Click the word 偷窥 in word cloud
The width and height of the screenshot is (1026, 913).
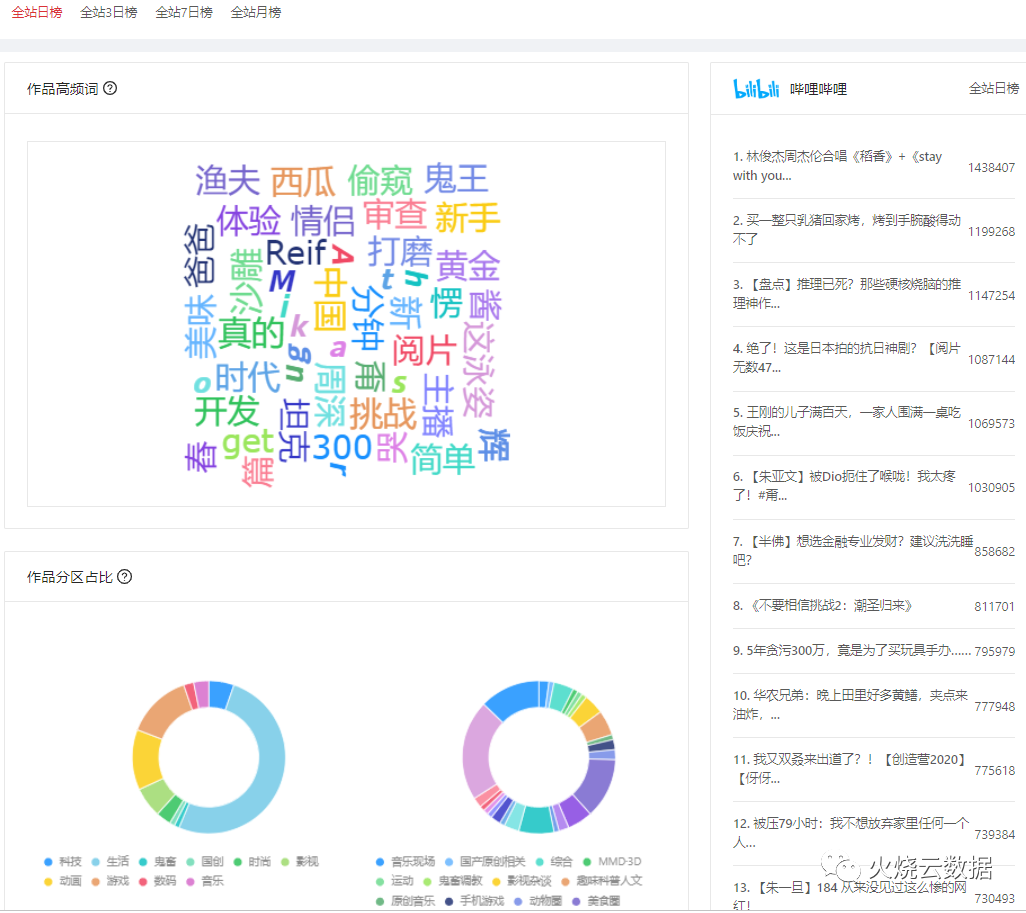coord(380,181)
